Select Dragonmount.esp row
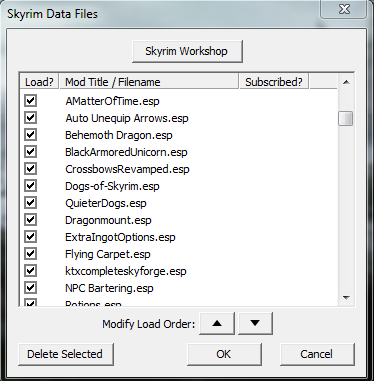The height and width of the screenshot is (381, 374). [x=108, y=220]
